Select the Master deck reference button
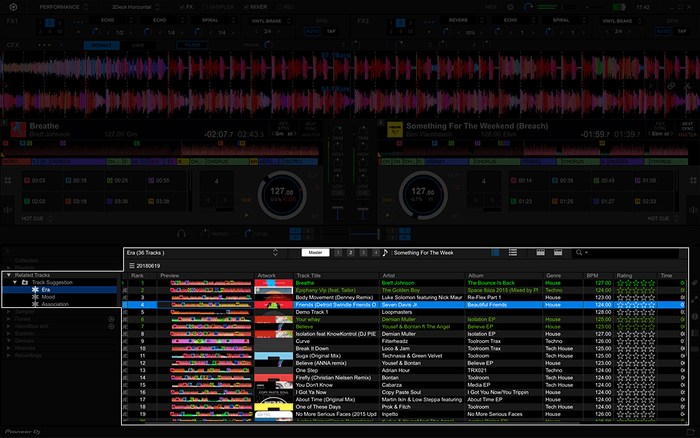700x438 pixels. (314, 253)
